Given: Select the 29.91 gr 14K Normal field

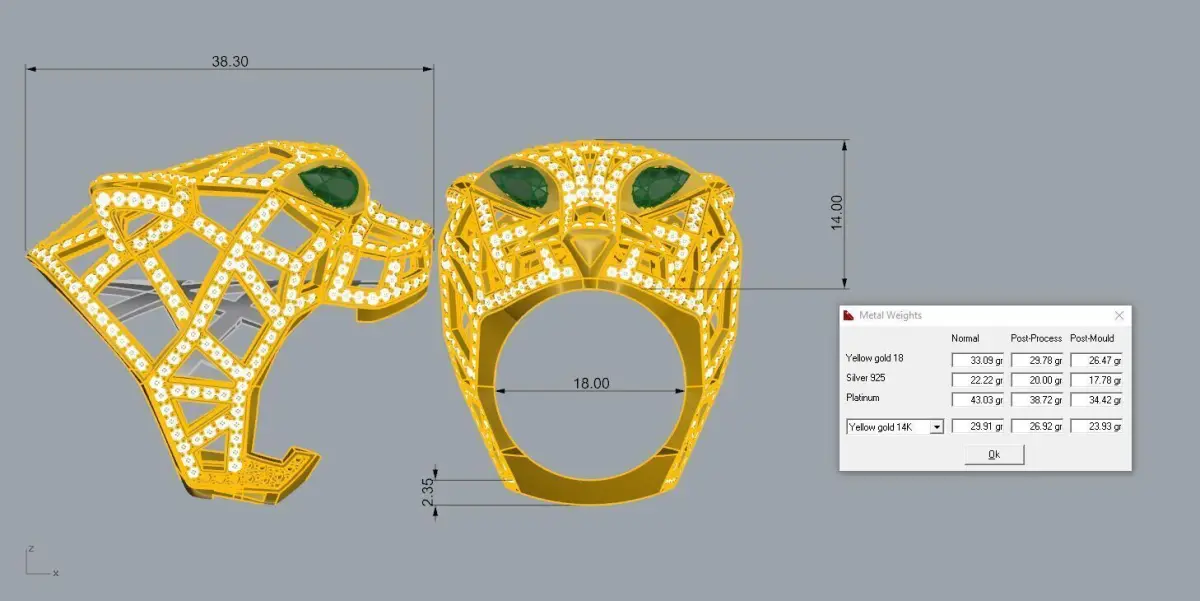Looking at the screenshot, I should pyautogui.click(x=977, y=426).
